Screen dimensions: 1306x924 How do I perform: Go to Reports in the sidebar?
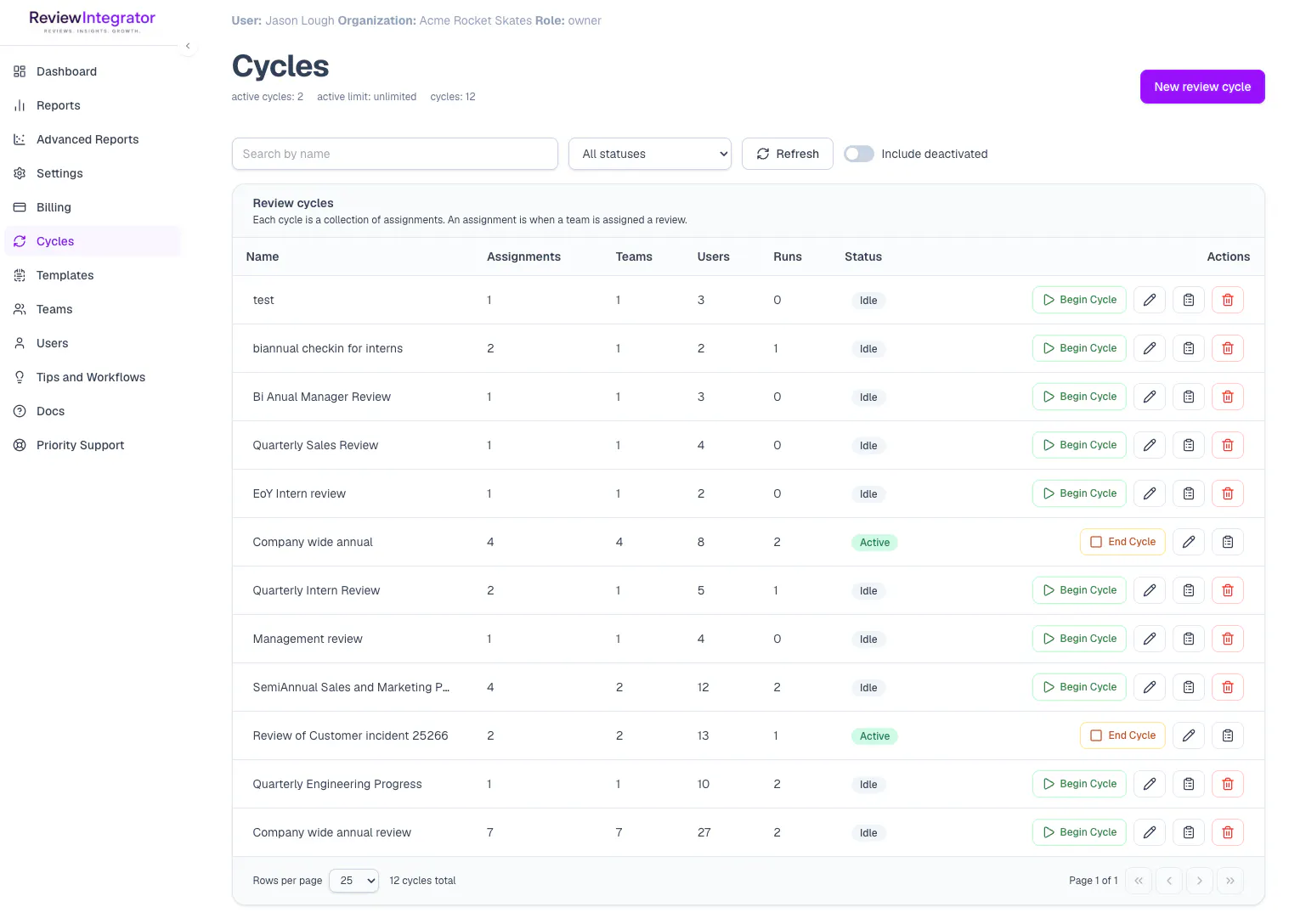[92, 105]
